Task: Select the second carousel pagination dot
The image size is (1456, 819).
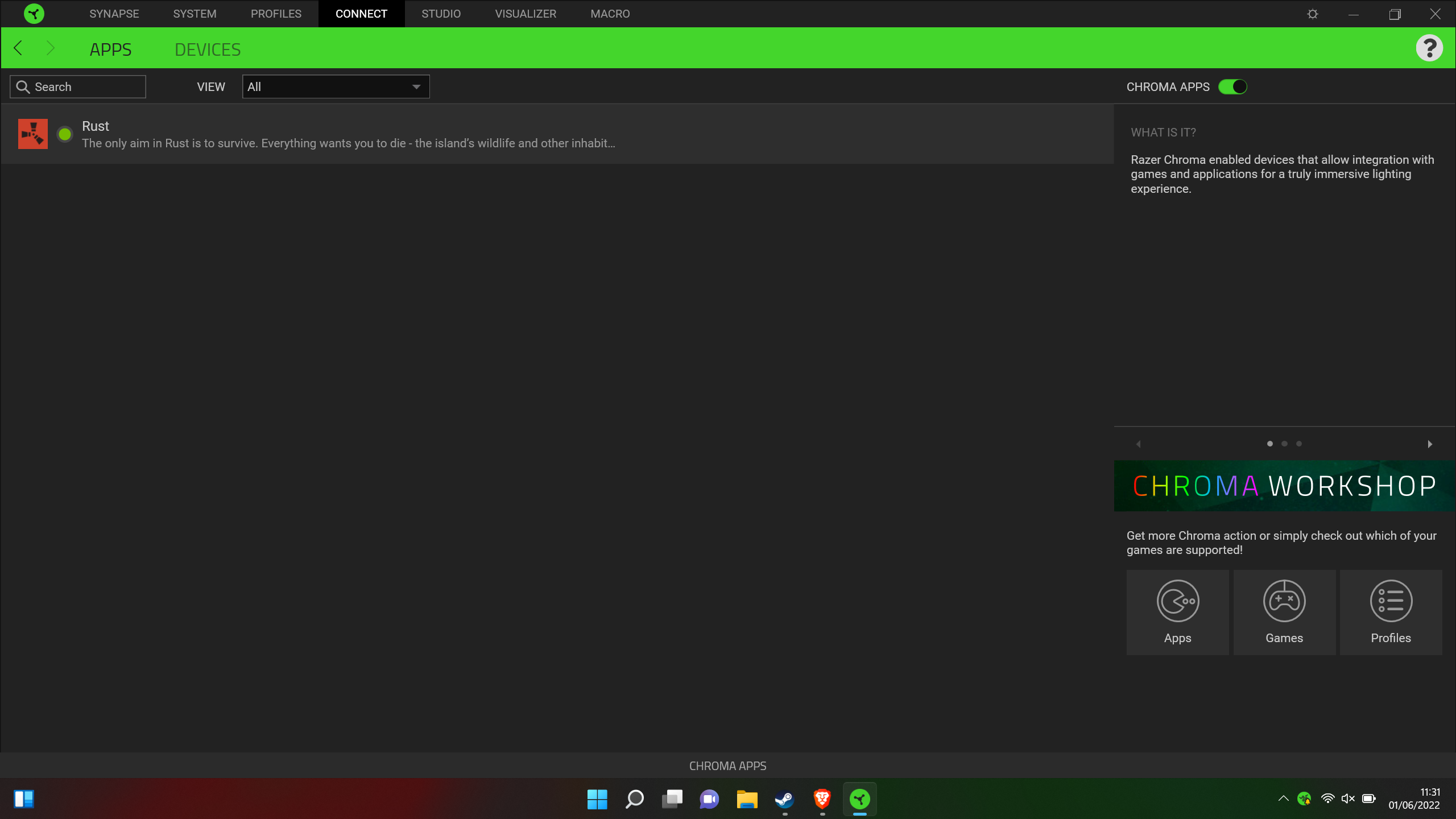Action: [1284, 443]
